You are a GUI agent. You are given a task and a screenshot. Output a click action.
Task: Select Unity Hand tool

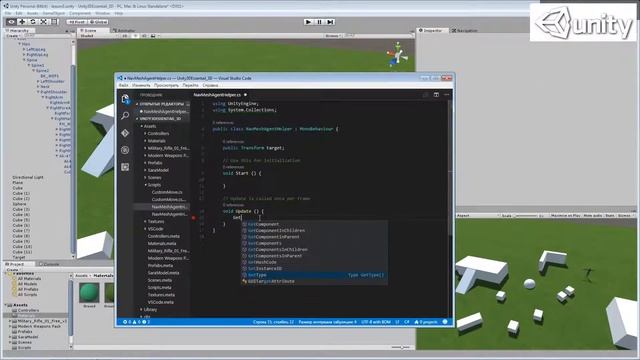11,22
